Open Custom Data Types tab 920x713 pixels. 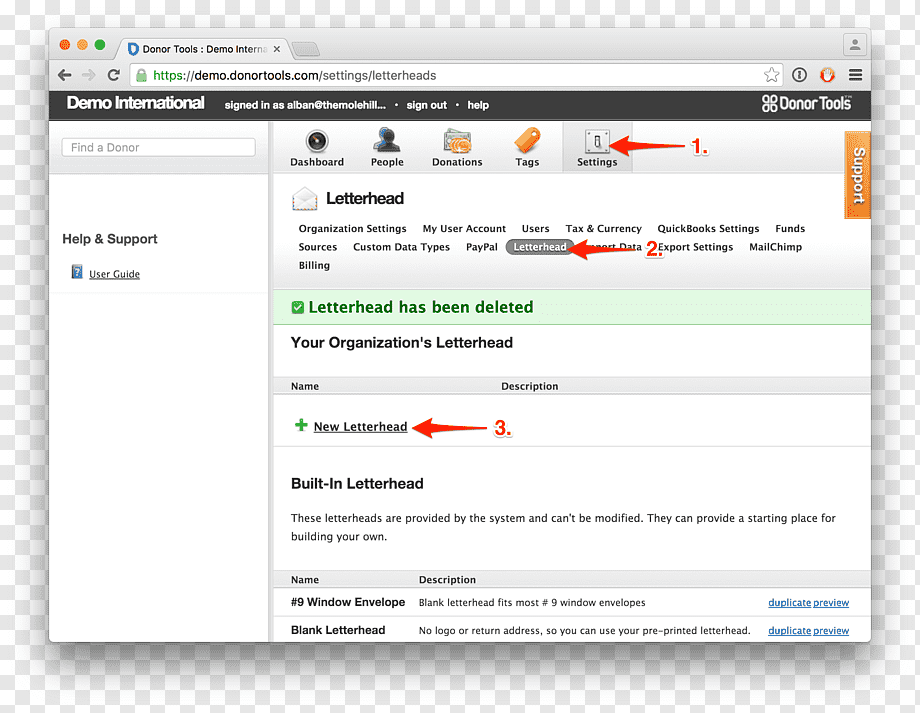tap(401, 247)
